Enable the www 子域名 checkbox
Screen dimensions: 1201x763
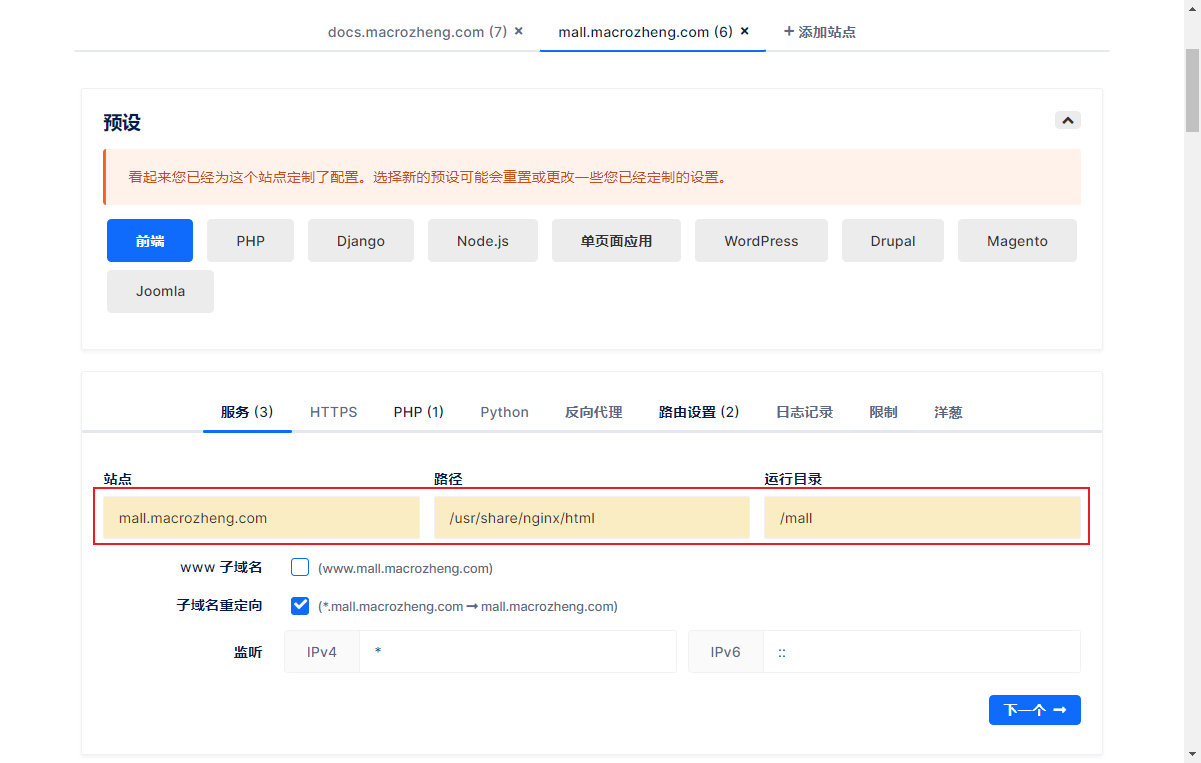point(300,567)
